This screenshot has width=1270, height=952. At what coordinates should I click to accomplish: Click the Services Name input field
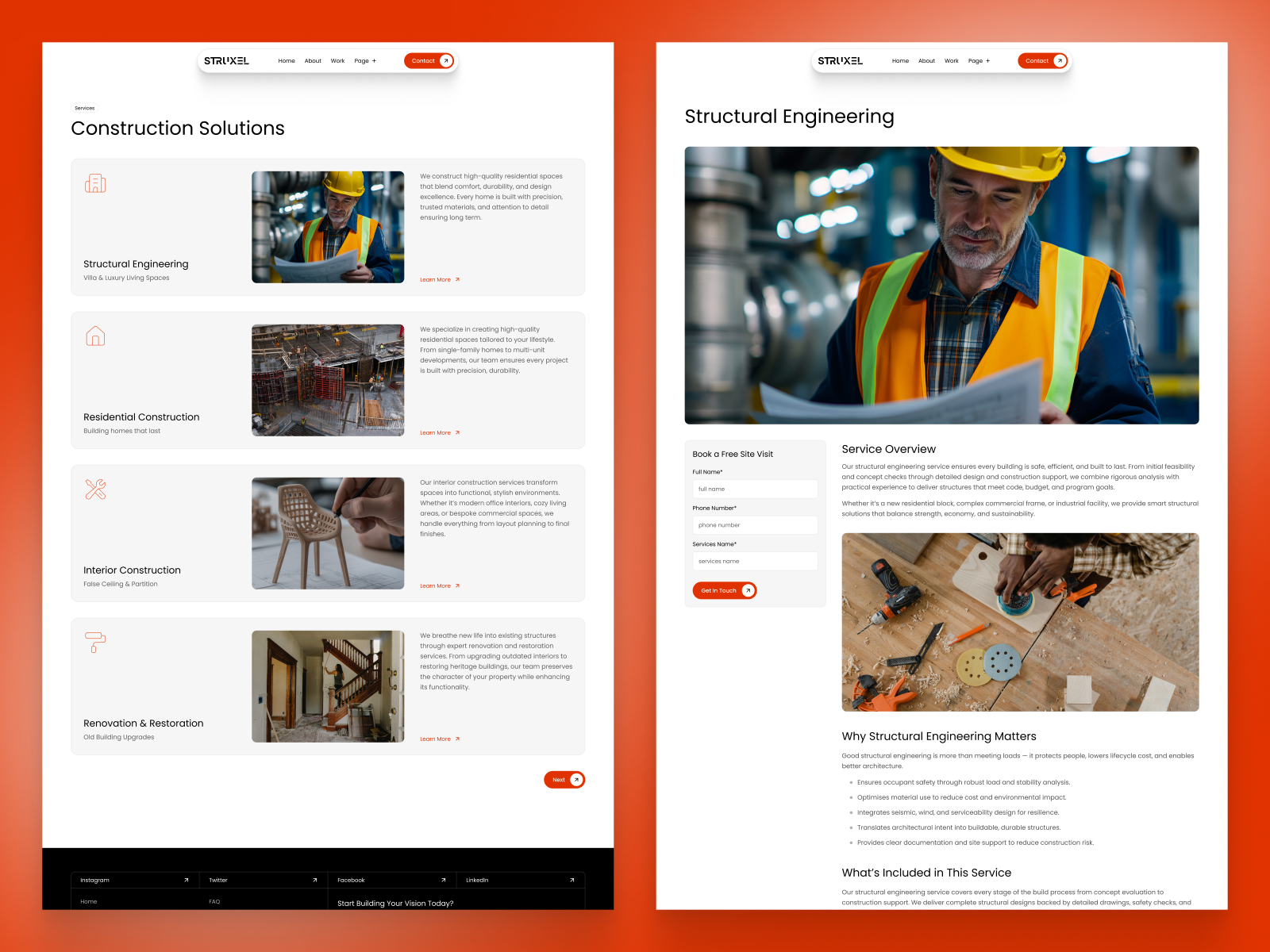[755, 561]
